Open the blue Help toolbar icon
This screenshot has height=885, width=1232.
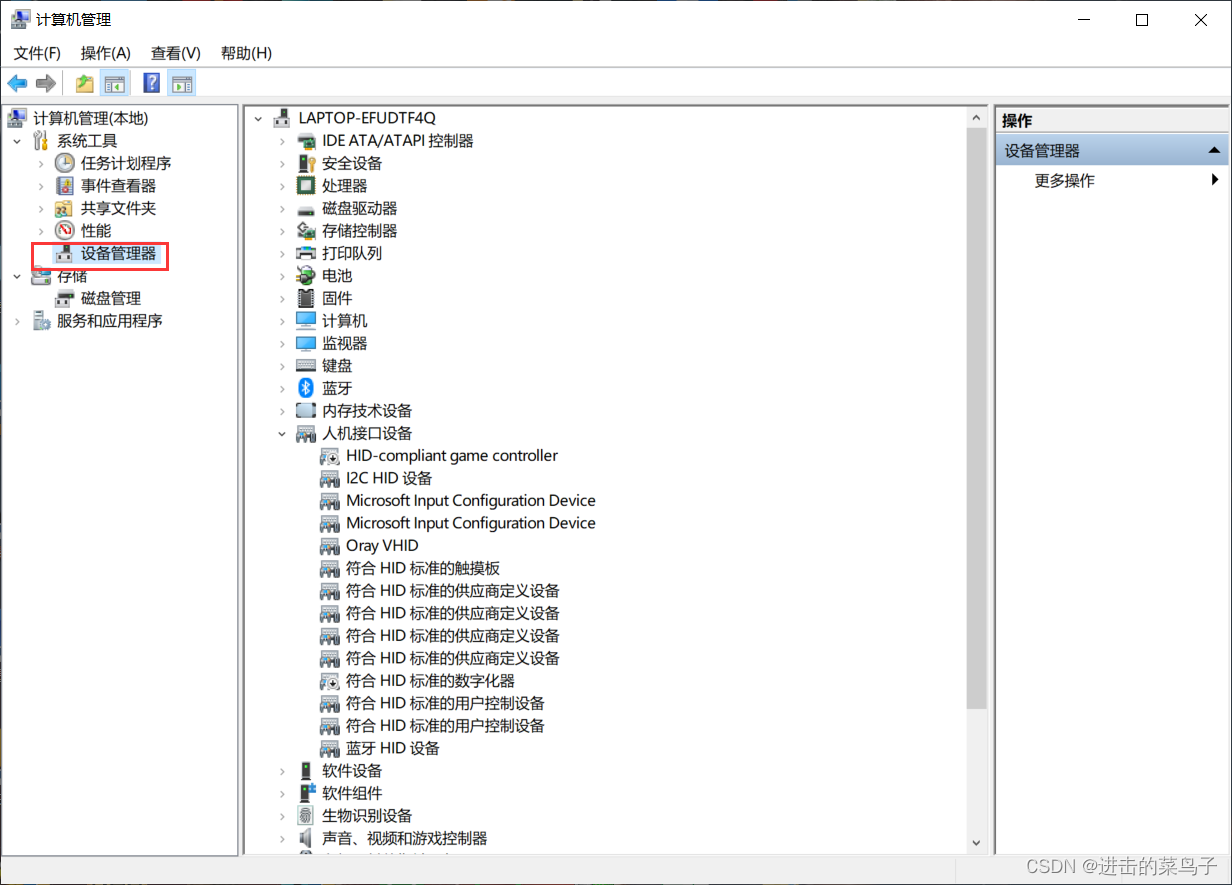(152, 83)
